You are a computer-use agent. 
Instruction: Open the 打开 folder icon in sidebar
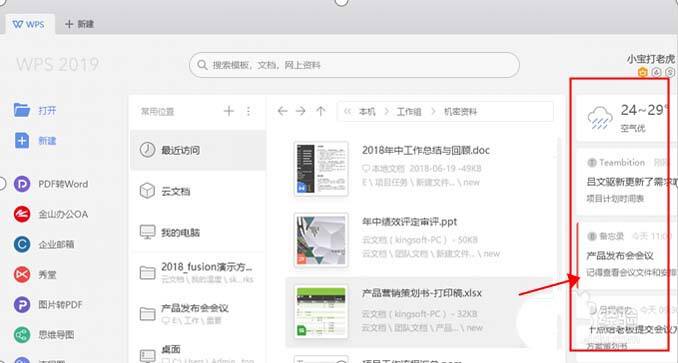pyautogui.click(x=22, y=110)
